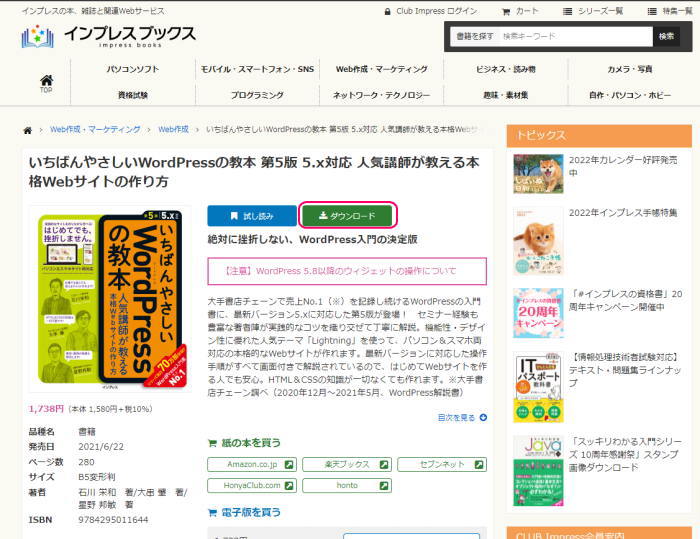This screenshot has height=539, width=700.
Task: Click the external-link icon on 楽天ブックス
Action: pyautogui.click(x=384, y=464)
